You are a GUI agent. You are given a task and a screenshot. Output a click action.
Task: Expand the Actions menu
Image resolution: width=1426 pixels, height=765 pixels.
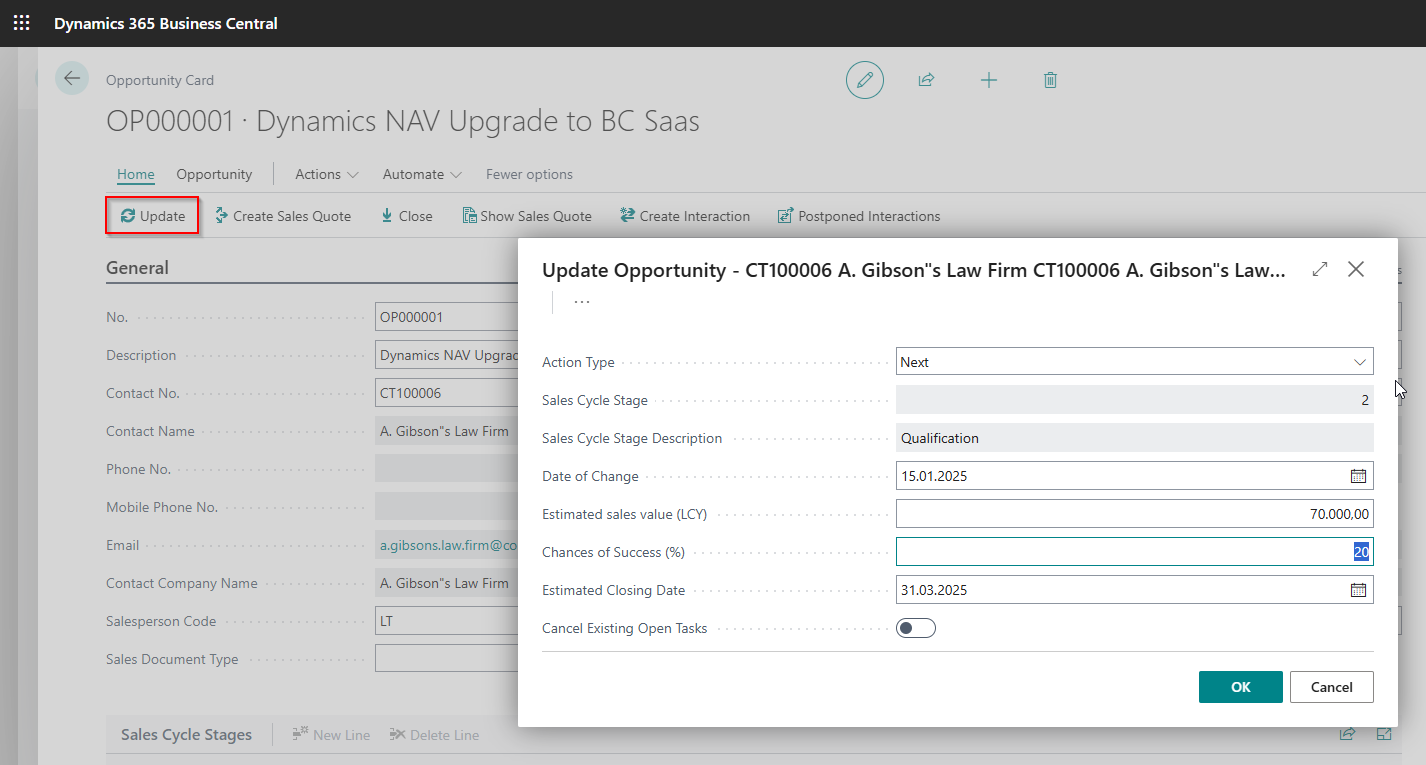(x=327, y=174)
